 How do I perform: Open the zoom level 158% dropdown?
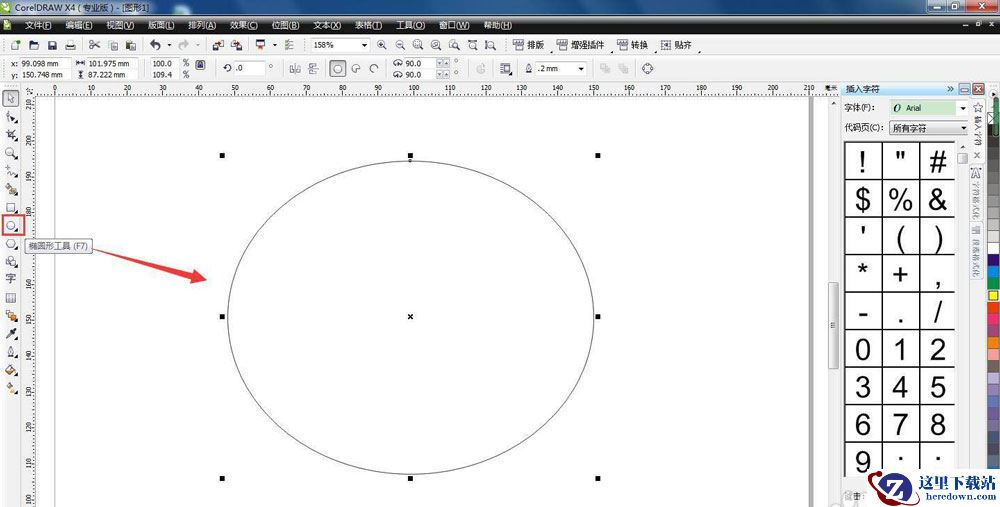tap(365, 45)
